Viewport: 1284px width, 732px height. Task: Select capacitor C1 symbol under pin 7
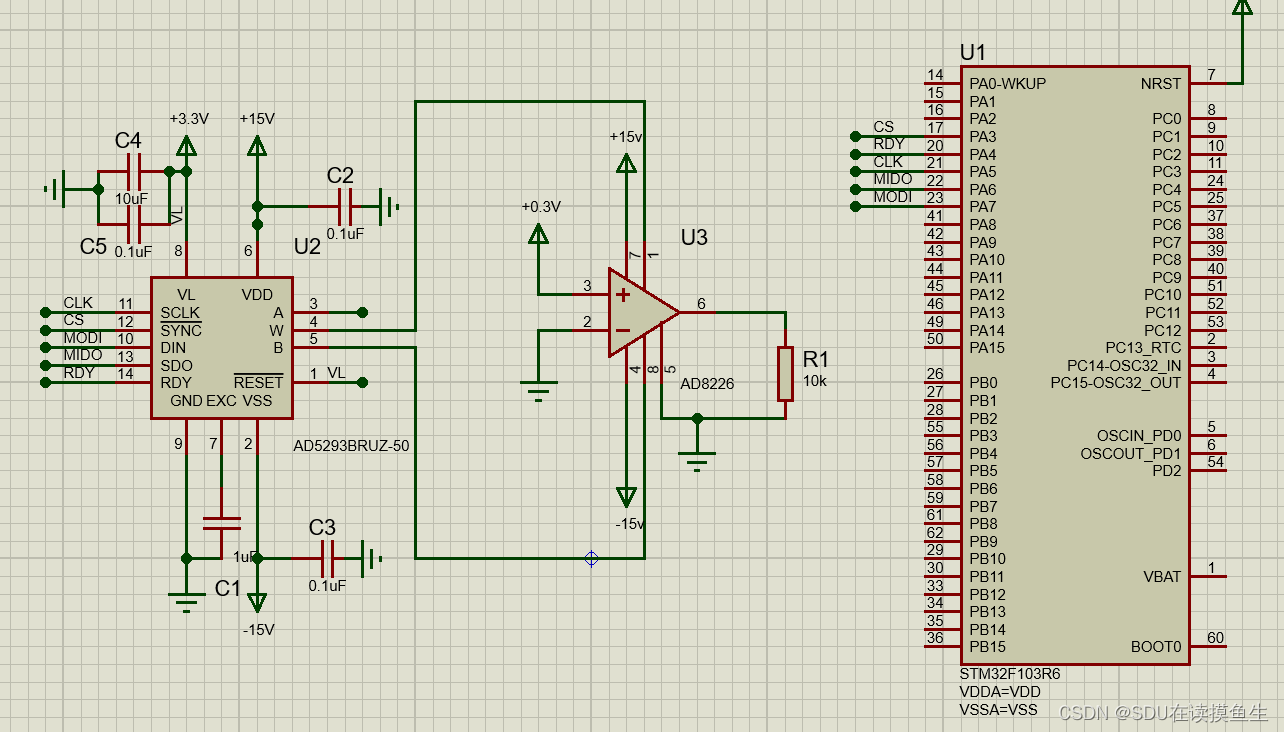tap(221, 522)
